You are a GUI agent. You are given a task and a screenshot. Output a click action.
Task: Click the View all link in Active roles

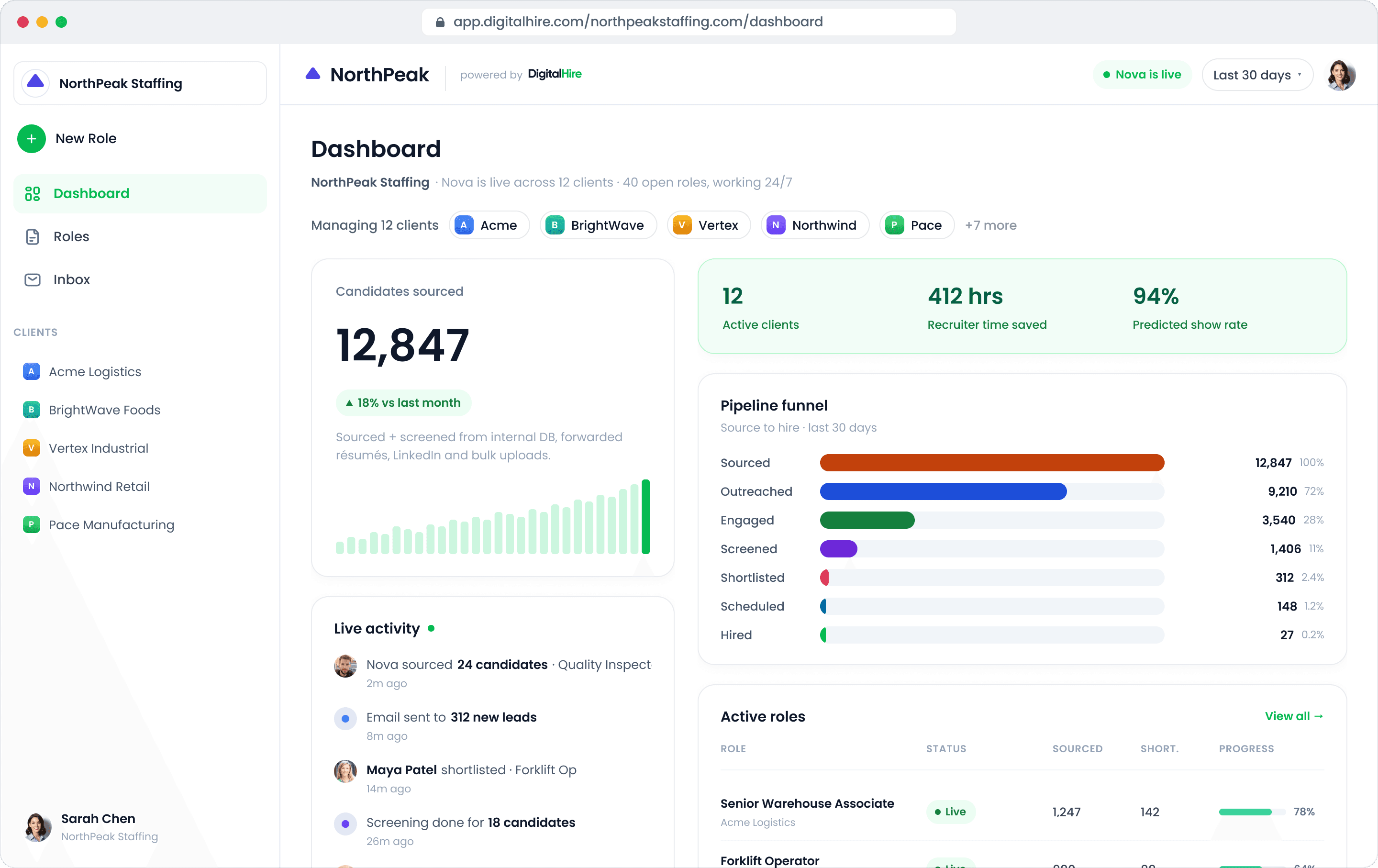1294,716
